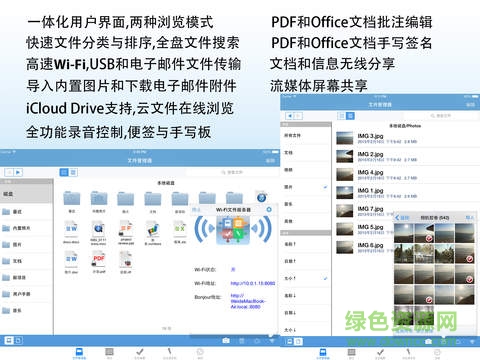Viewport: 480px width, 360px height.
Task: Open Word document in first file row
Action: 71,230
